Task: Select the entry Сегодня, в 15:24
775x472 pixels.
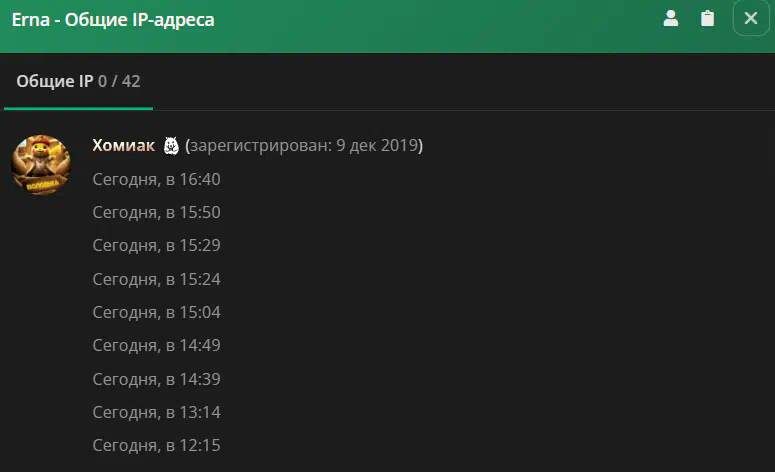Action: pos(156,279)
